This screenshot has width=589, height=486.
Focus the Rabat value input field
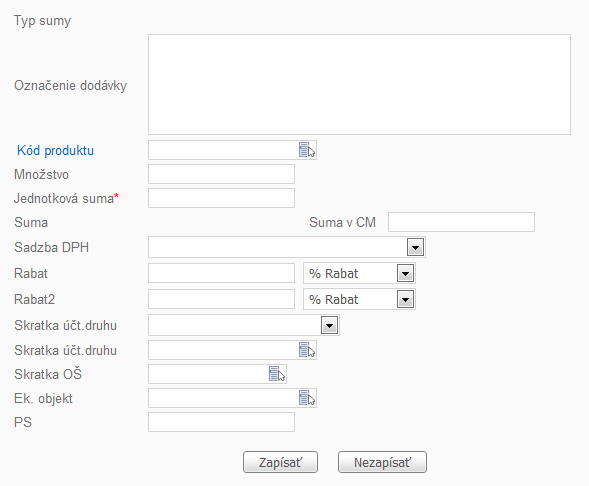pos(221,273)
